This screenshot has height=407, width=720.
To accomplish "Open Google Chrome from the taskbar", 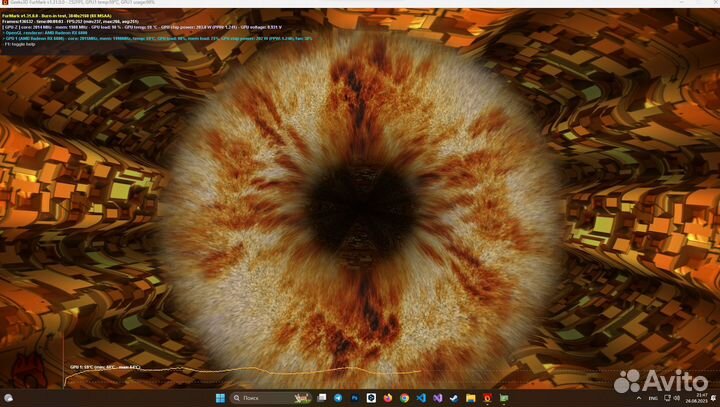I will click(404, 398).
